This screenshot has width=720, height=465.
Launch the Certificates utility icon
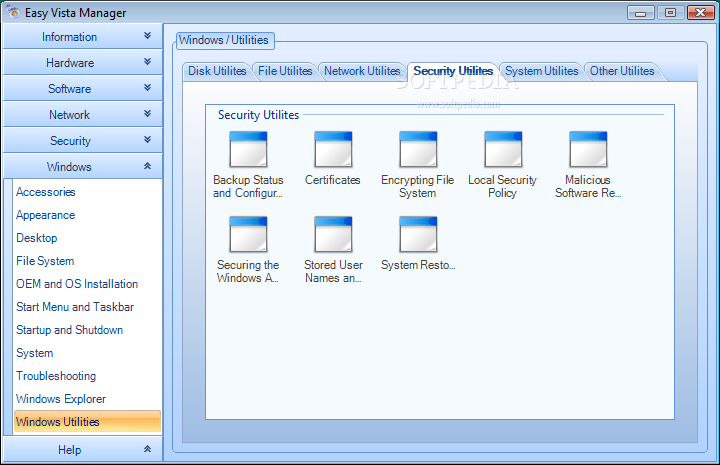pos(333,150)
